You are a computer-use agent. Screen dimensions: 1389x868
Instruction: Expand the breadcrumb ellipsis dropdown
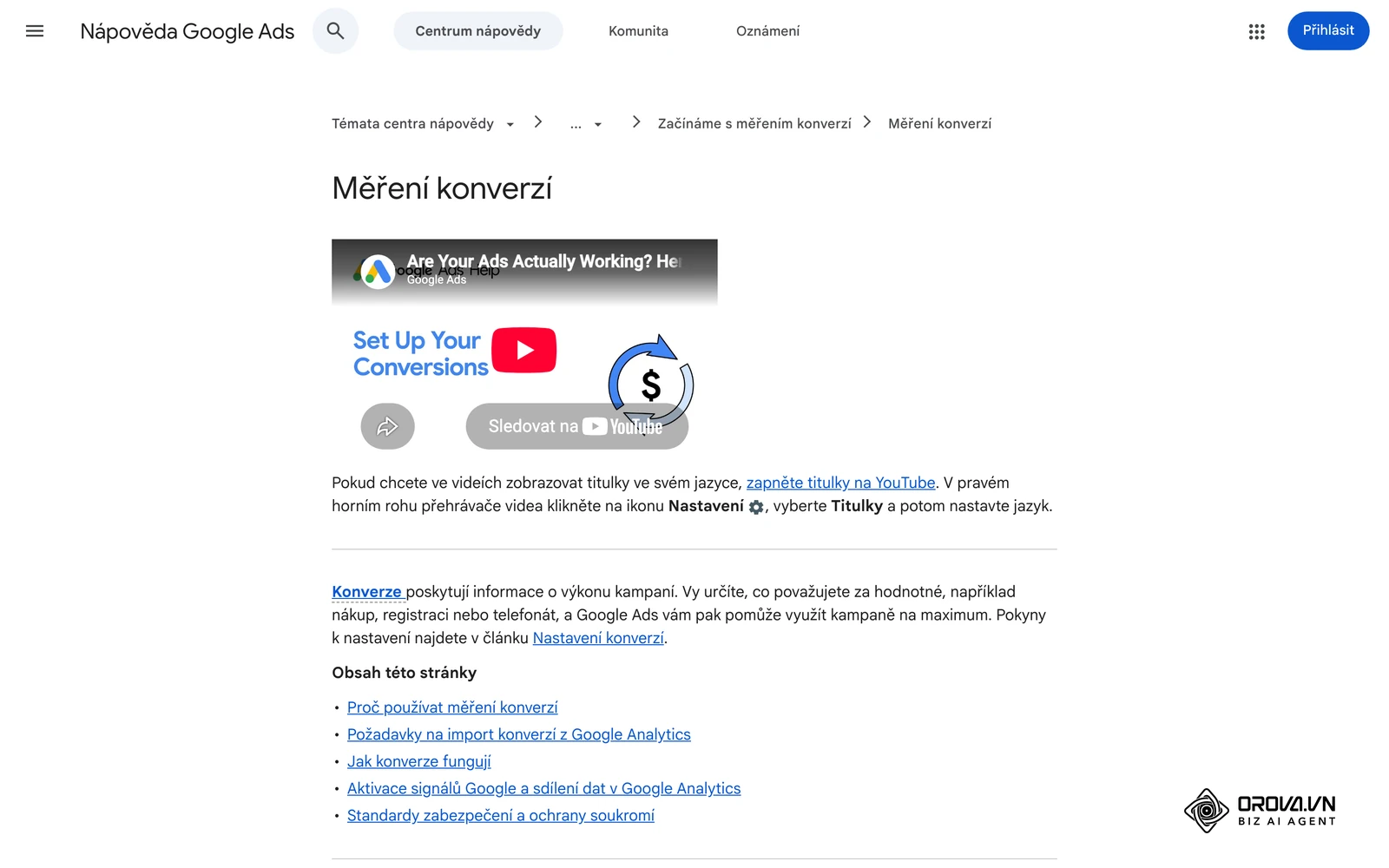click(x=586, y=123)
